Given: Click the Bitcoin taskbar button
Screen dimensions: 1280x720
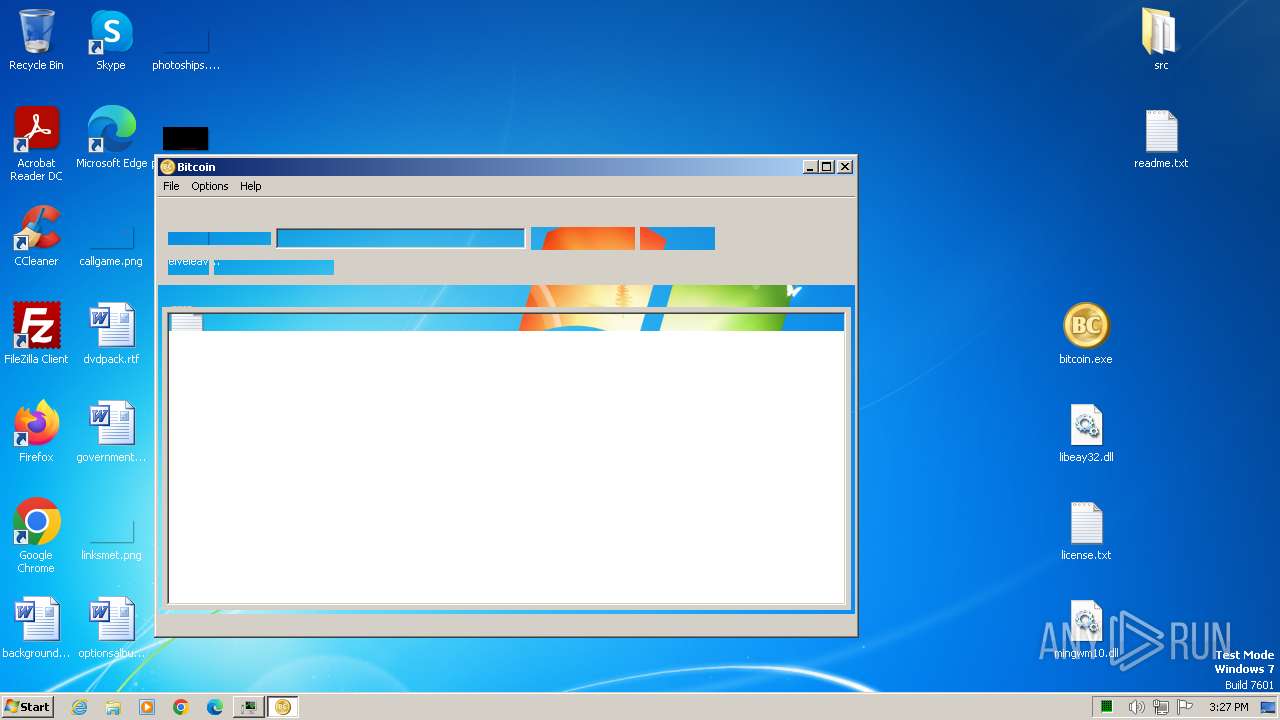Looking at the screenshot, I should [x=283, y=707].
